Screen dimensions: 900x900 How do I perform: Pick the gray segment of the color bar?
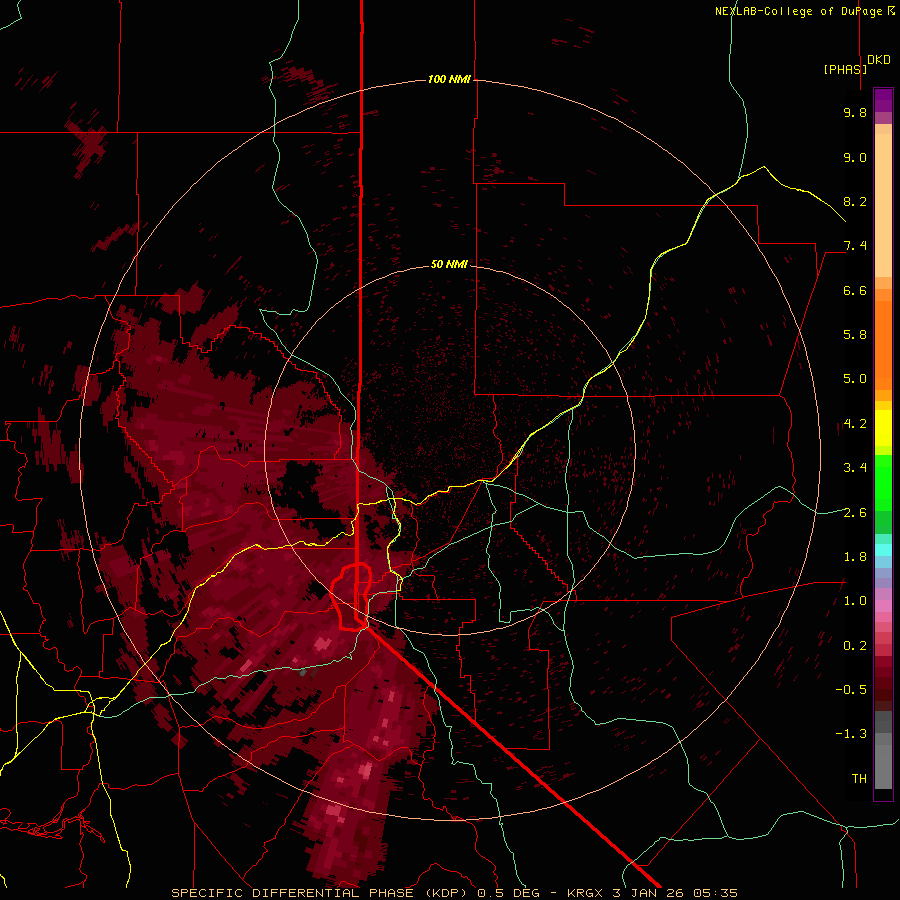click(x=883, y=751)
